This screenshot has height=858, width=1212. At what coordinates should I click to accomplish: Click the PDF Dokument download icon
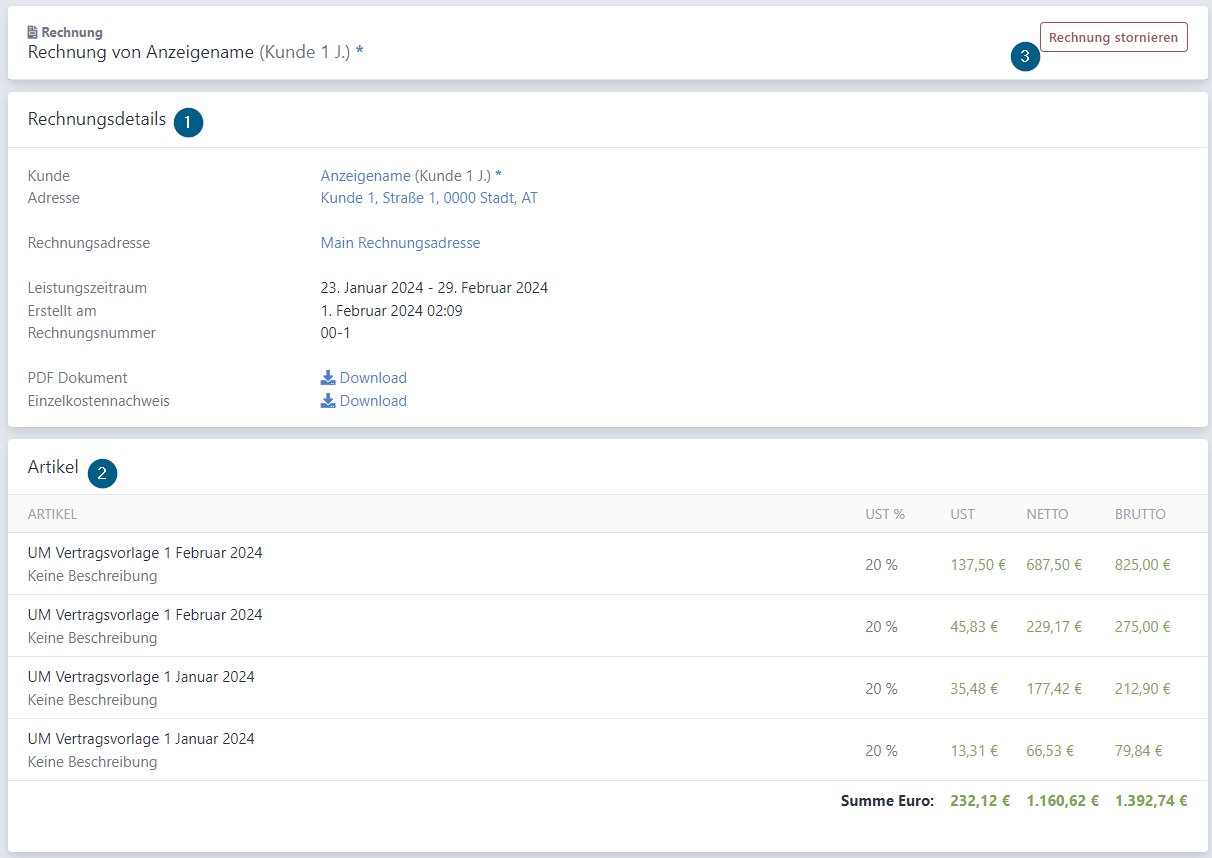(328, 378)
